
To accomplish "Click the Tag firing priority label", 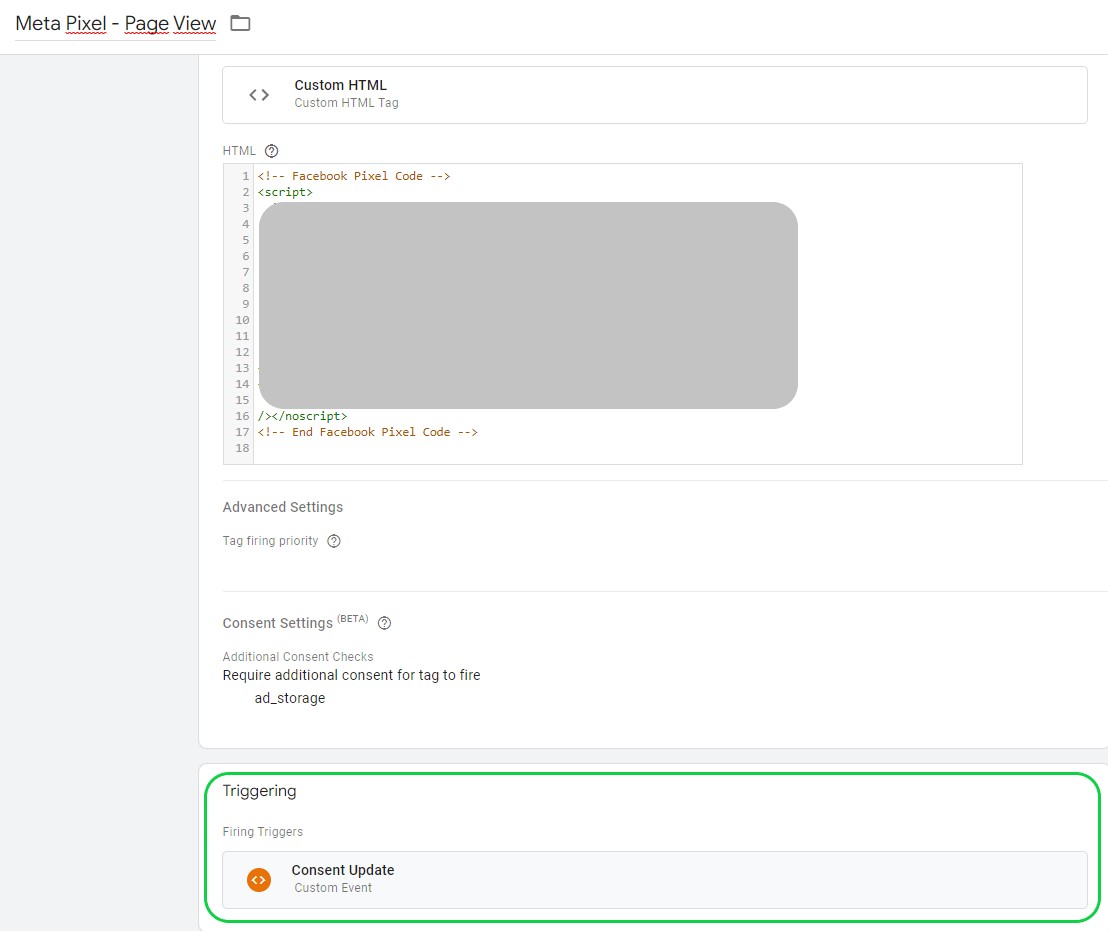I will (x=270, y=541).
